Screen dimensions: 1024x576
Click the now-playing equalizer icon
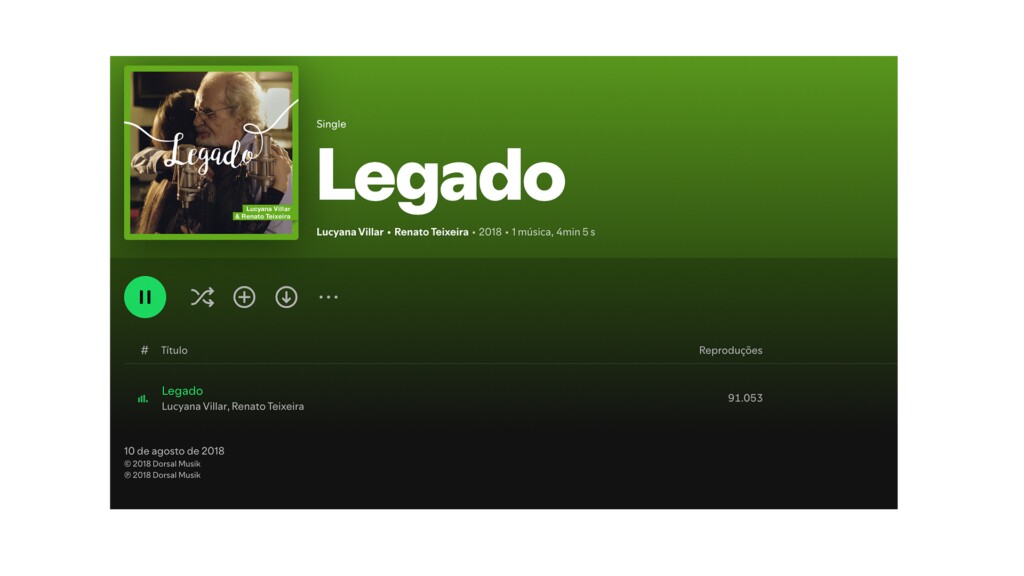point(142,398)
